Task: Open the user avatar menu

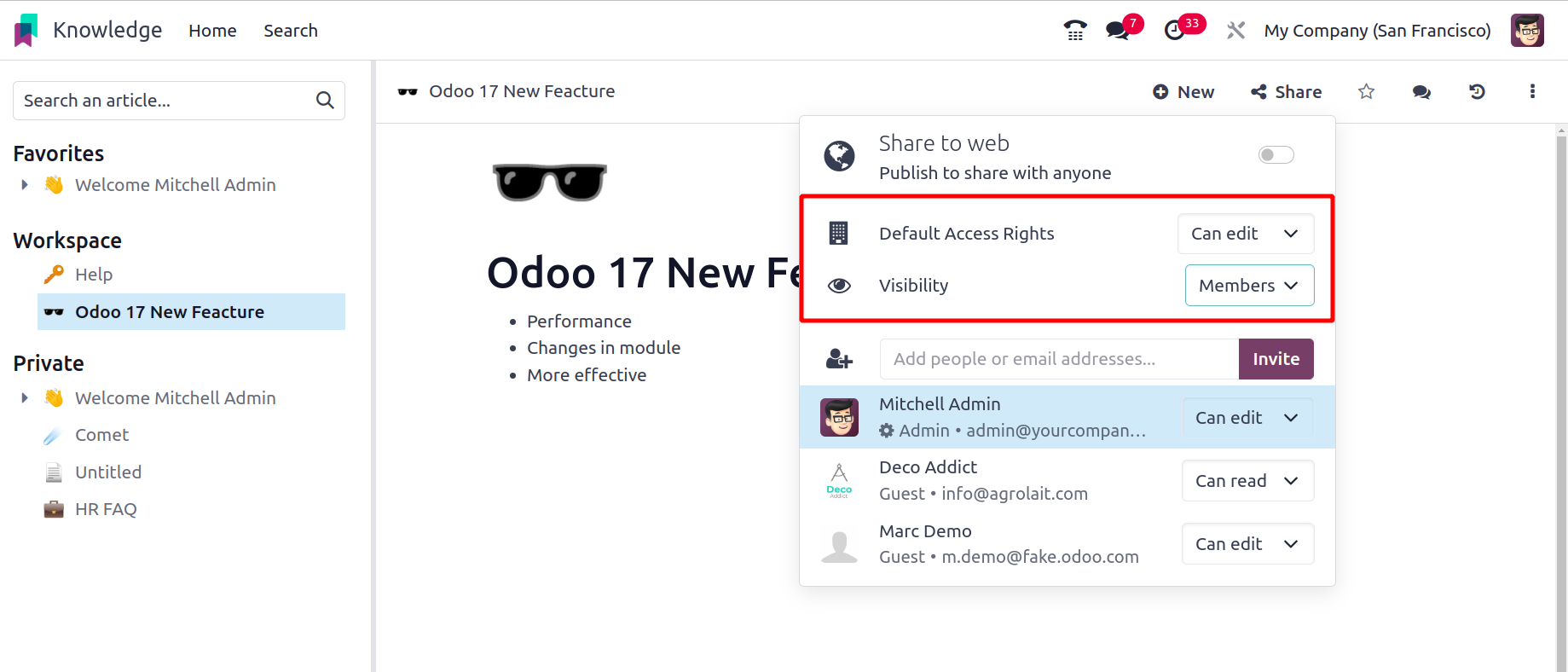Action: (x=1527, y=30)
